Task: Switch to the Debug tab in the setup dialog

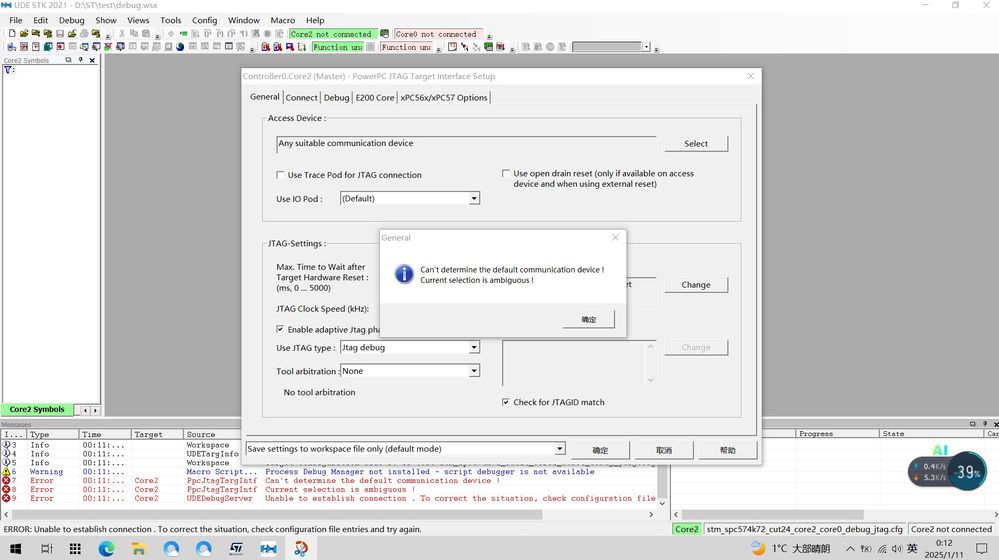Action: tap(336, 97)
